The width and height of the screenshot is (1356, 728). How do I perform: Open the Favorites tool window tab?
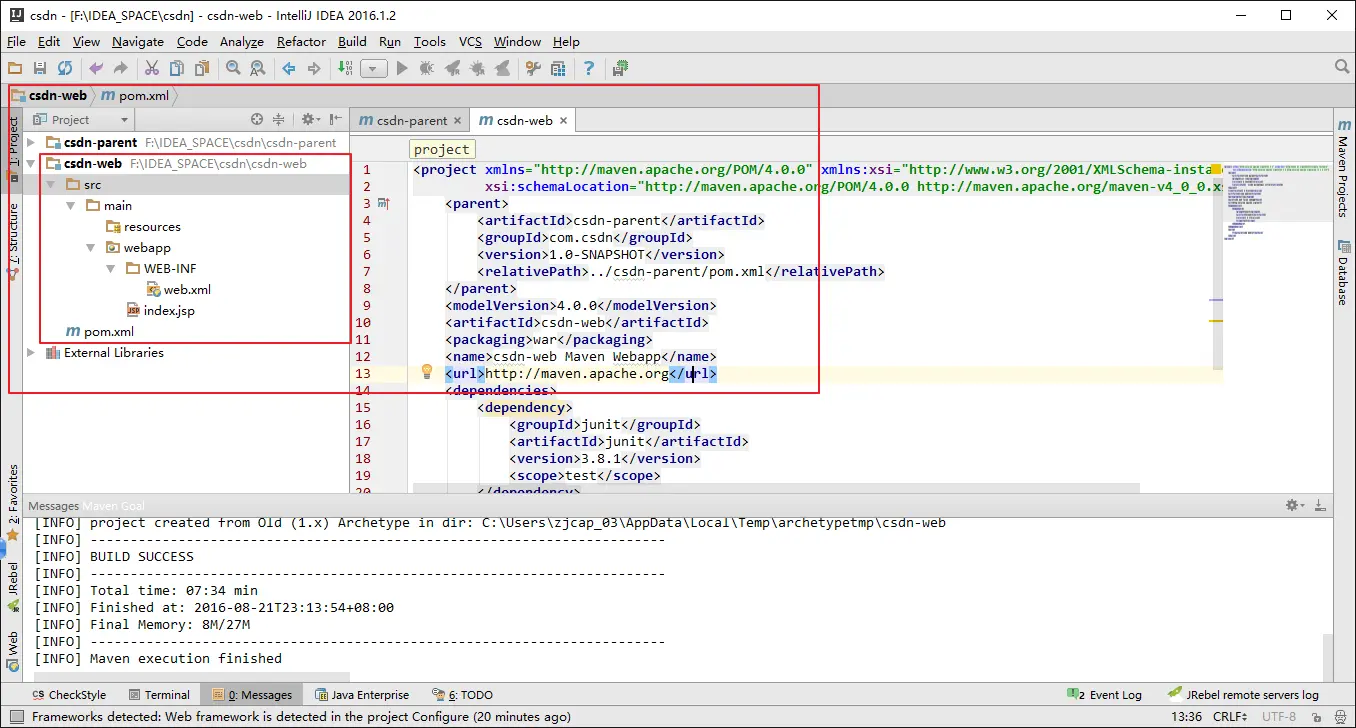13,502
